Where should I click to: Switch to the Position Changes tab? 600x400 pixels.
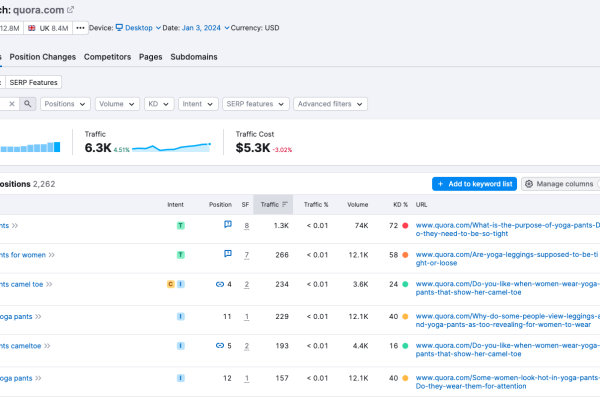(42, 57)
